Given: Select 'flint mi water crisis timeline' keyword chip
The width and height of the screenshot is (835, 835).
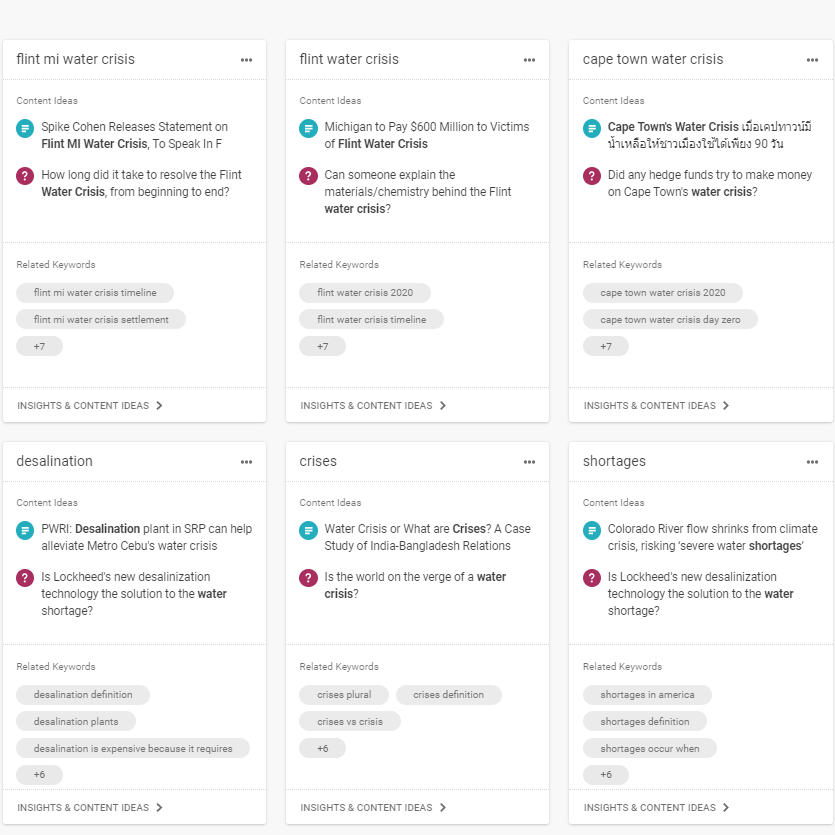Looking at the screenshot, I should pyautogui.click(x=95, y=293).
